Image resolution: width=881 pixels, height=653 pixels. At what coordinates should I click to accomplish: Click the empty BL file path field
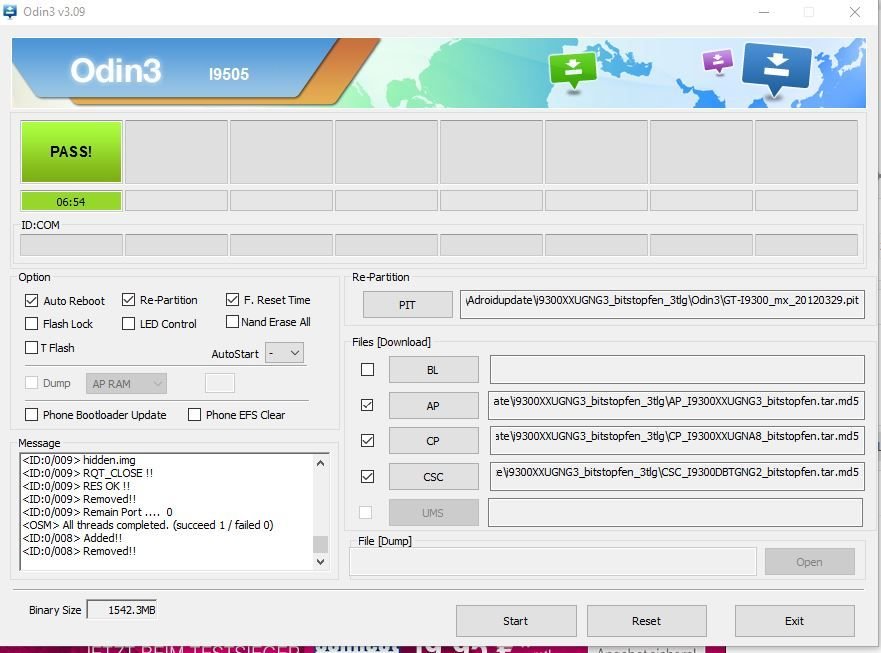(x=677, y=369)
